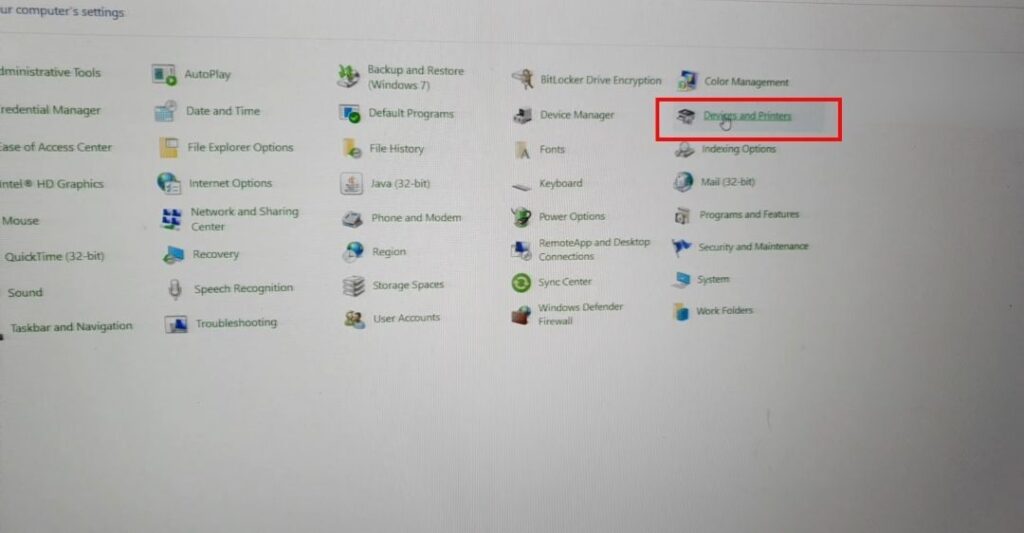Click the Security and Maintenance flag icon
The image size is (1024, 533).
(683, 247)
